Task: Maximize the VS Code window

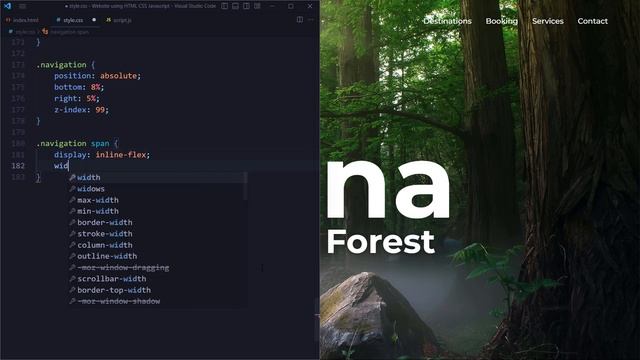Action: coord(291,6)
